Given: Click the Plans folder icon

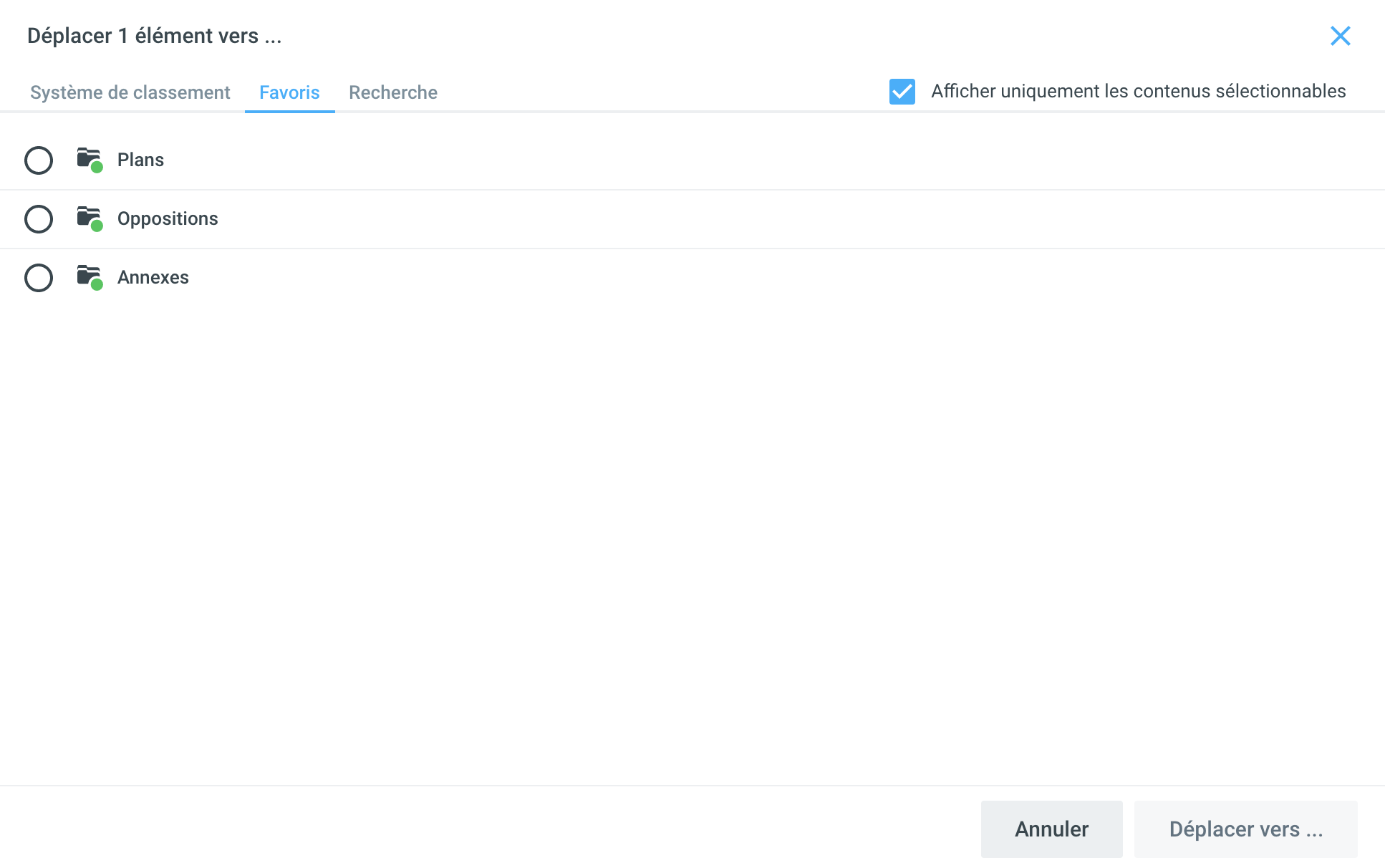Looking at the screenshot, I should click(88, 157).
